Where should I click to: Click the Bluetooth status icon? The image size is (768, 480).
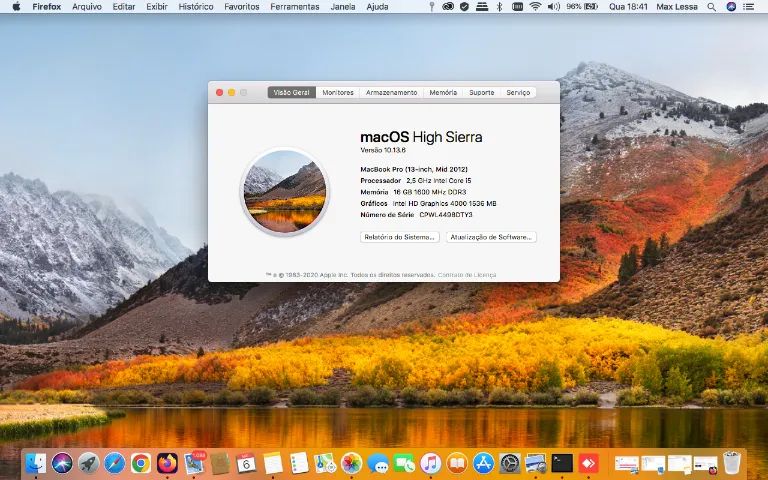tap(500, 7)
